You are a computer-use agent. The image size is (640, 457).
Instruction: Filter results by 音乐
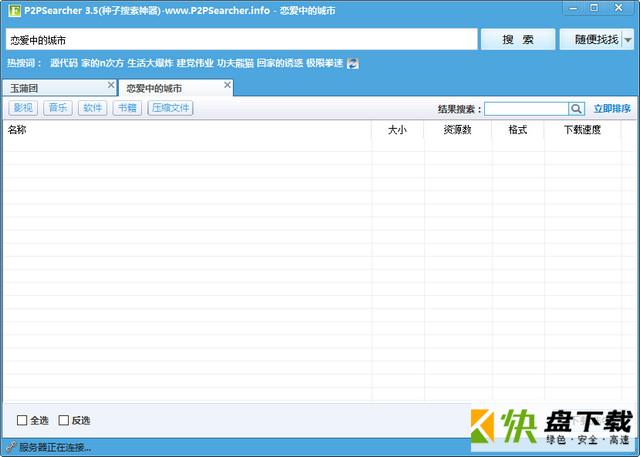pyautogui.click(x=58, y=108)
